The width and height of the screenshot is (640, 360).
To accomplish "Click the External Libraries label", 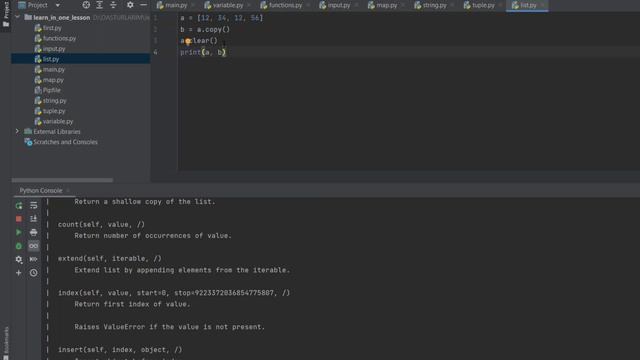I will point(57,131).
